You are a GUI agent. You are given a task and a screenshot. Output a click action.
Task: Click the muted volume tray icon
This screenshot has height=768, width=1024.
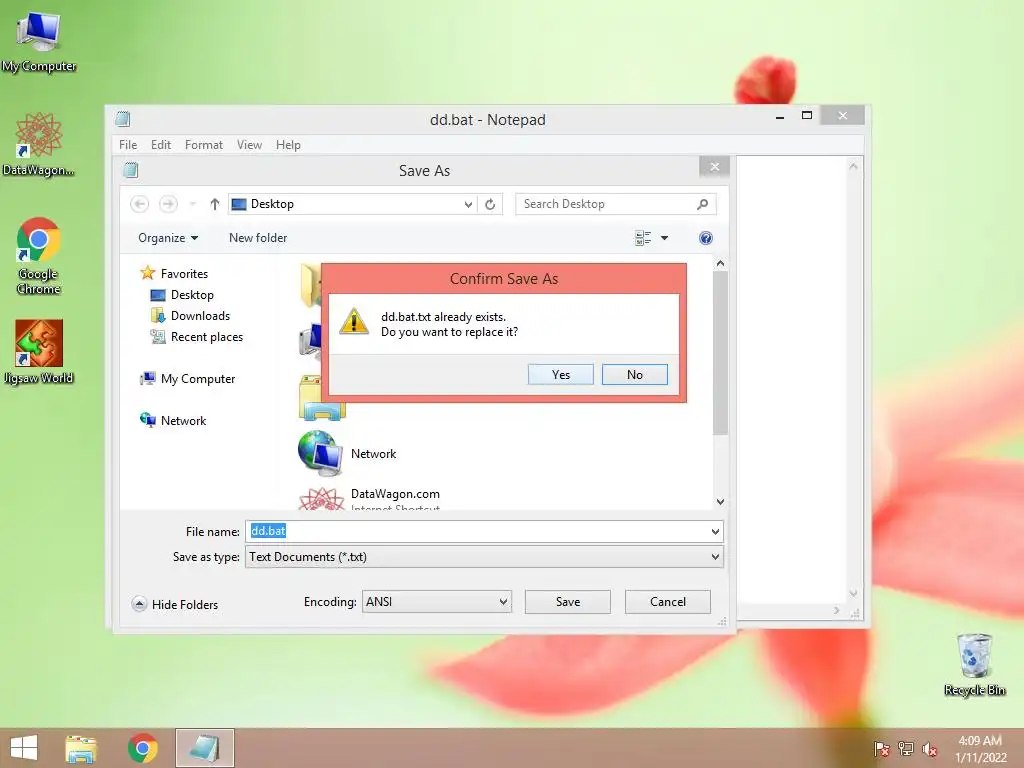[x=930, y=749]
